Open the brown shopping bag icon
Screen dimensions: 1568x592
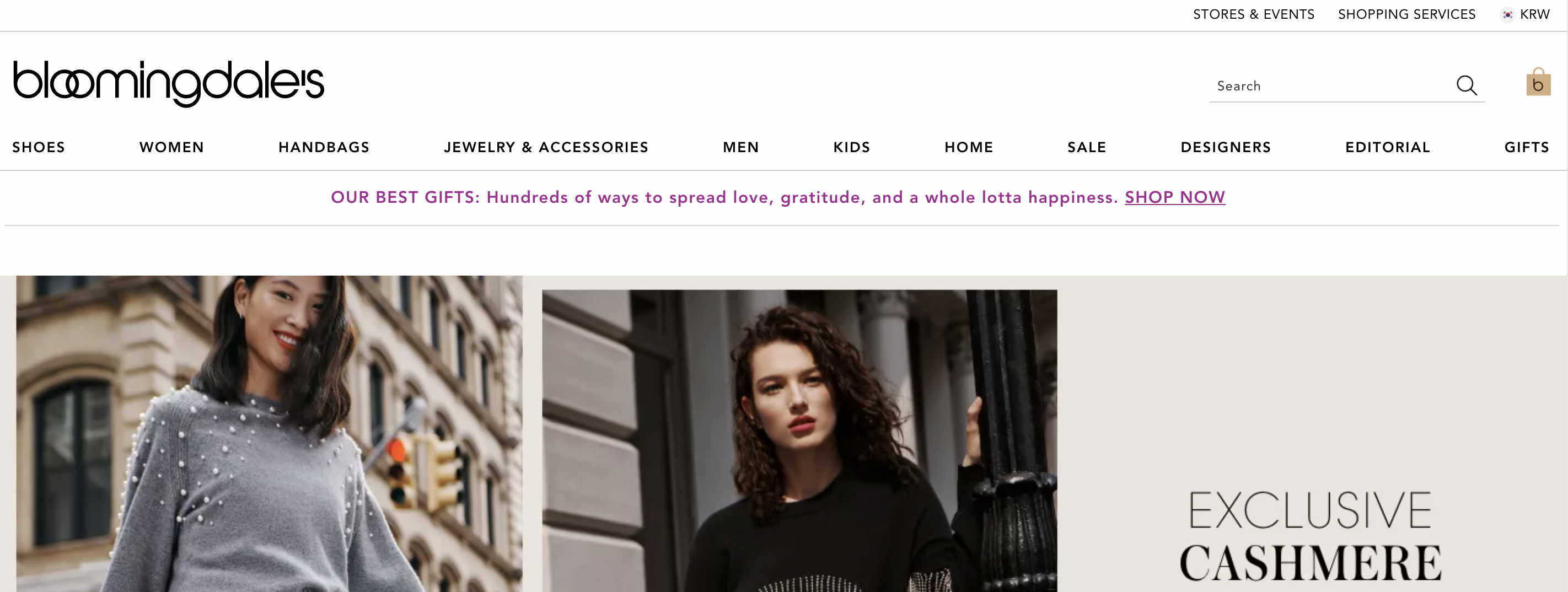(1538, 82)
